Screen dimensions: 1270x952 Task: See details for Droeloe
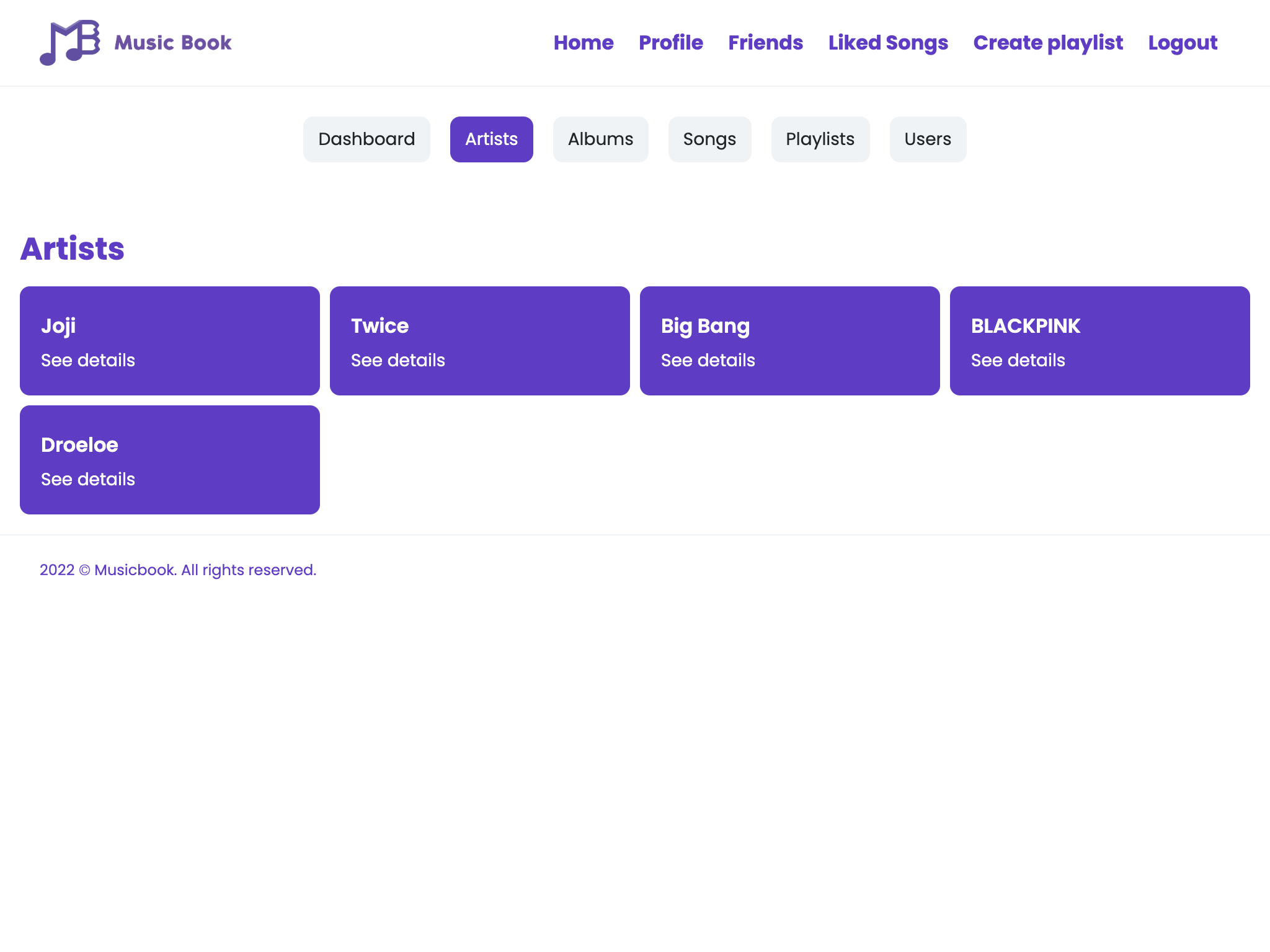pyautogui.click(x=88, y=479)
